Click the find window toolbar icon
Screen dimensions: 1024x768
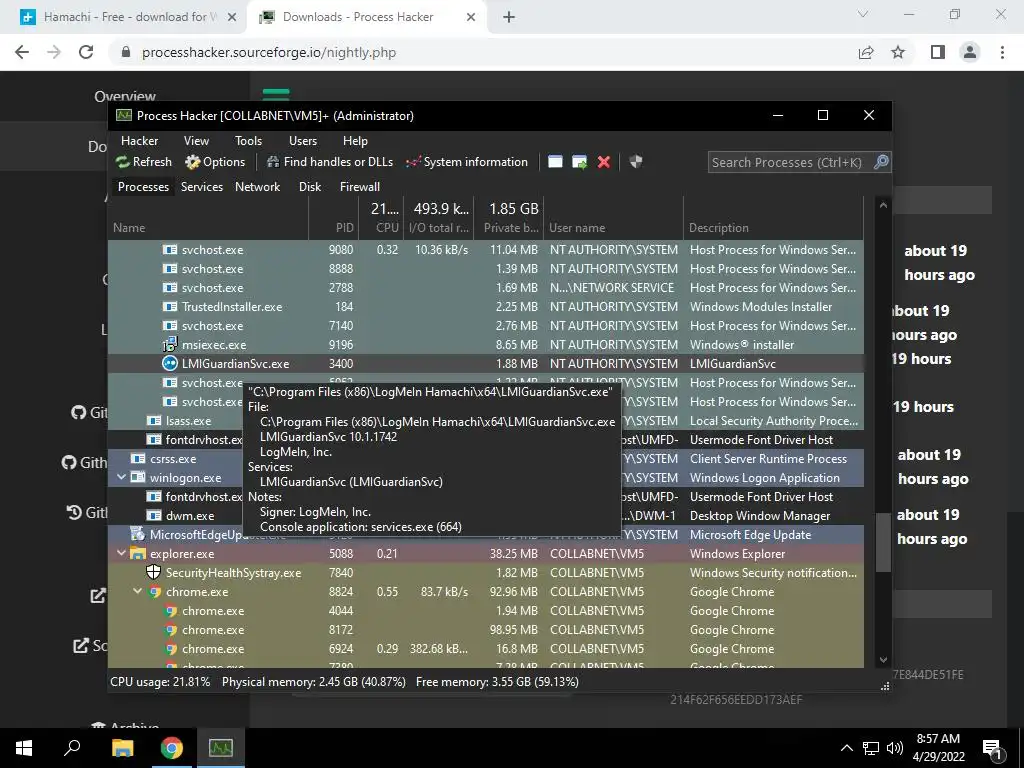[555, 162]
